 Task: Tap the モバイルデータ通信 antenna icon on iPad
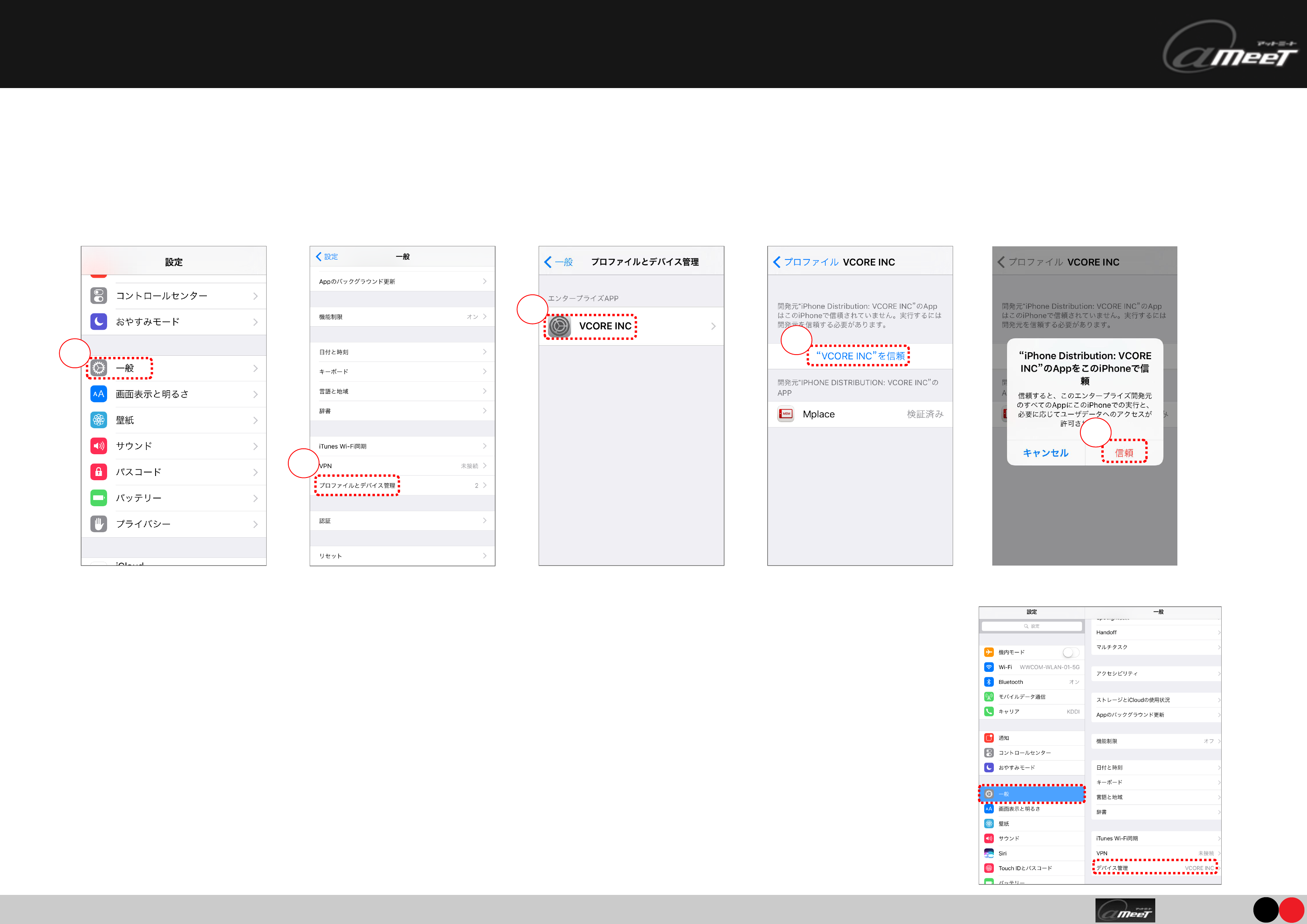click(989, 697)
